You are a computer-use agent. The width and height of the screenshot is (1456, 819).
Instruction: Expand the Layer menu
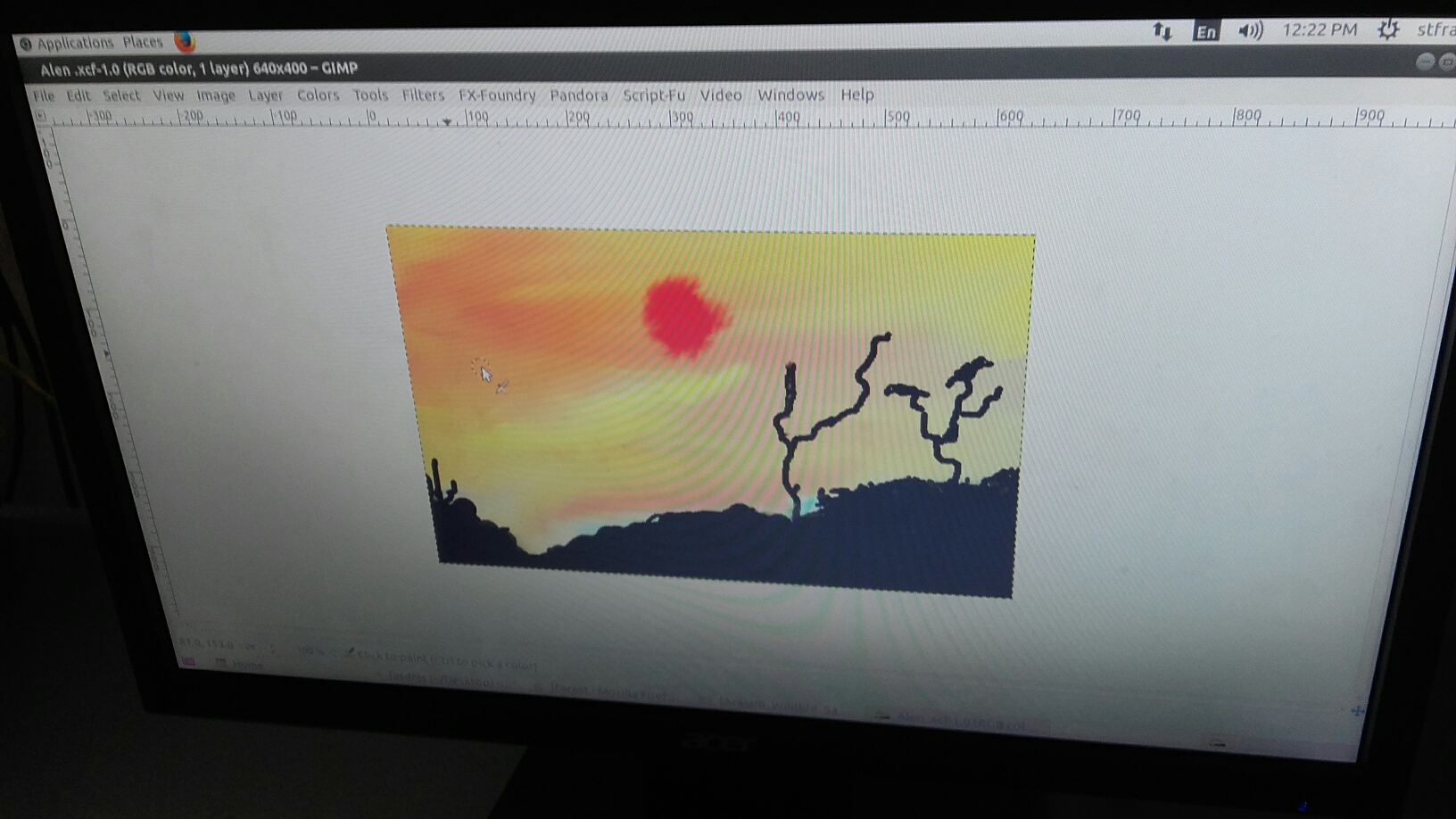click(265, 95)
